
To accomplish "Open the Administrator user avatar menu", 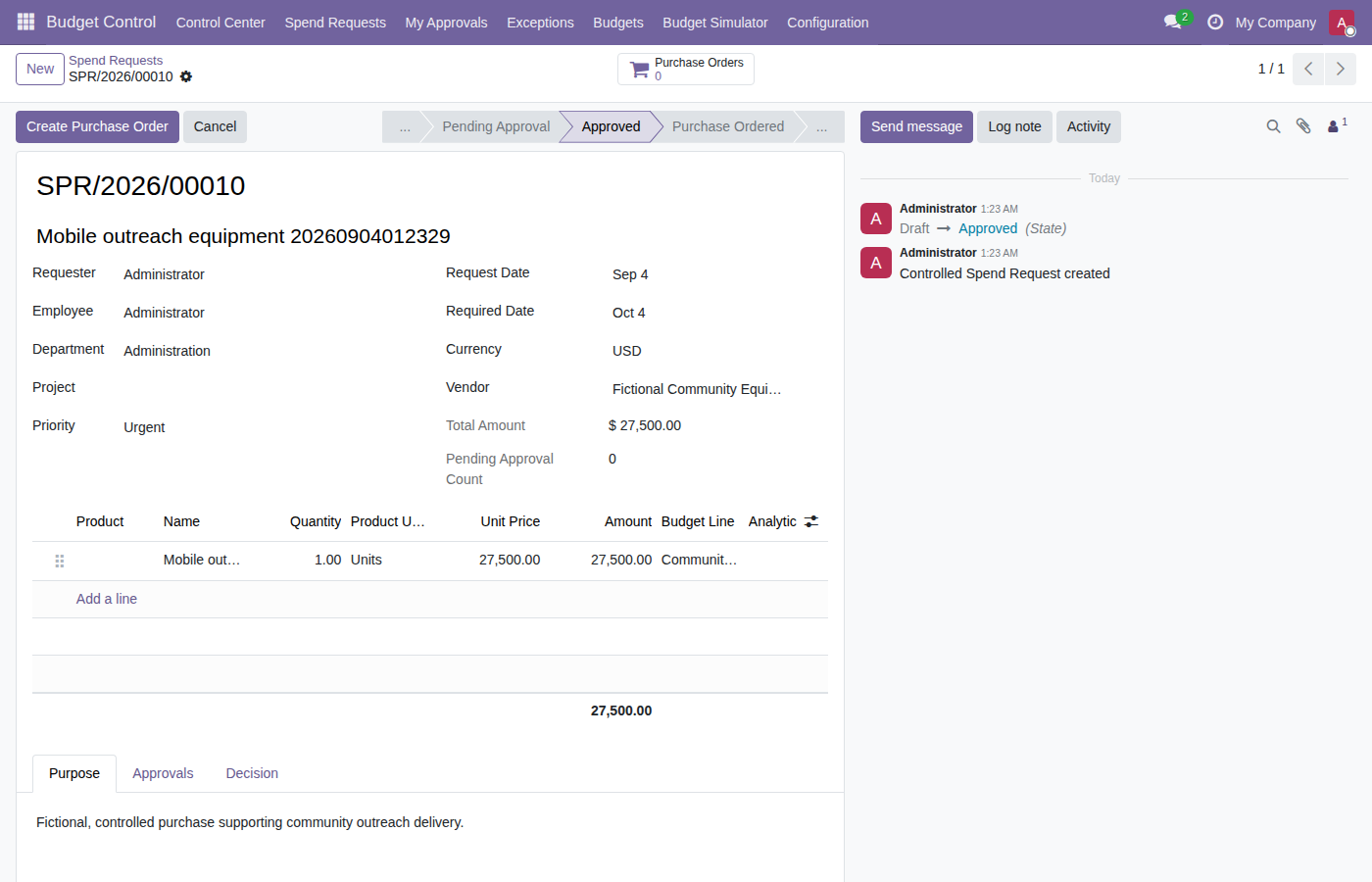I will 1342,23.
